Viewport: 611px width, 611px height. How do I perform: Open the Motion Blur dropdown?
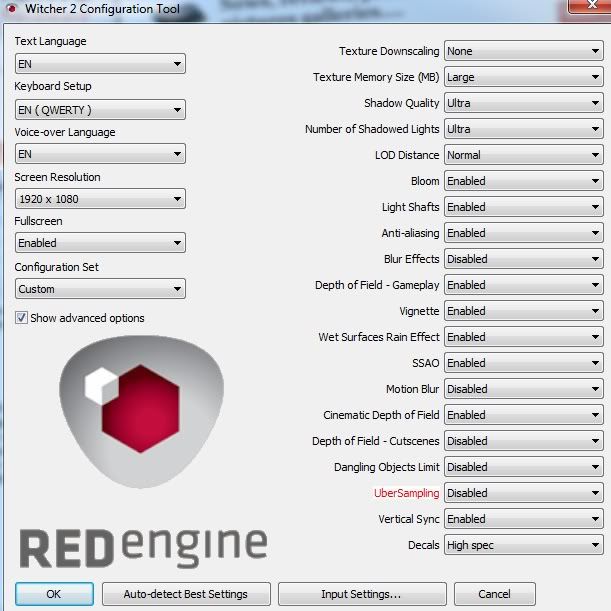click(524, 389)
